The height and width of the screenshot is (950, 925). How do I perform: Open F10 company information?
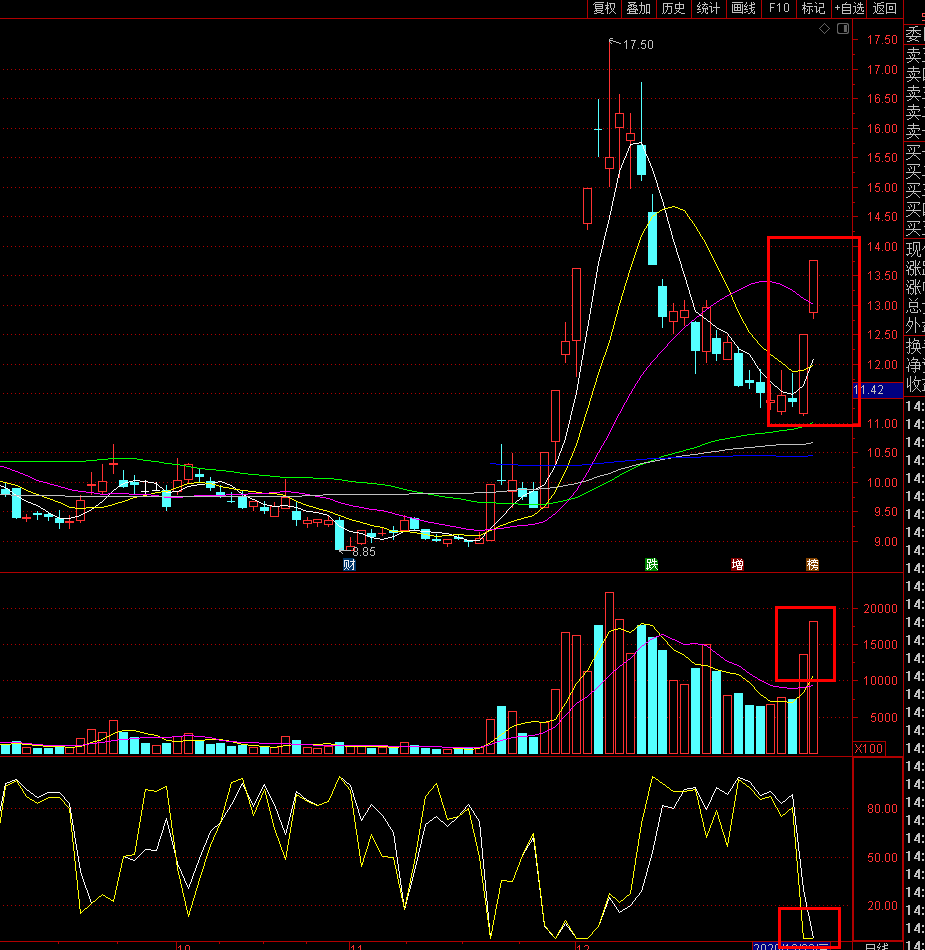tap(779, 8)
